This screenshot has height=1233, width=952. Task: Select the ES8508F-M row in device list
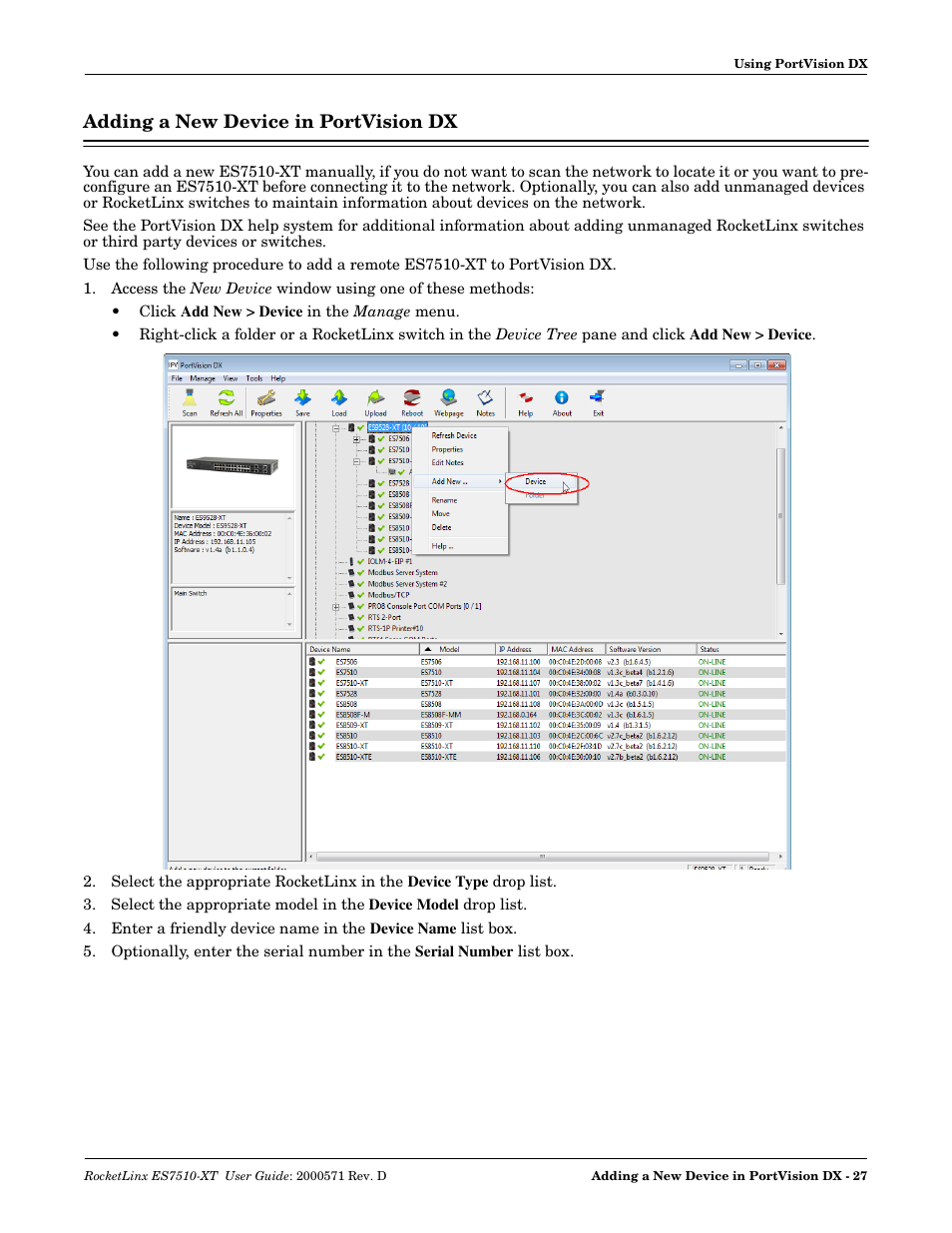(546, 715)
